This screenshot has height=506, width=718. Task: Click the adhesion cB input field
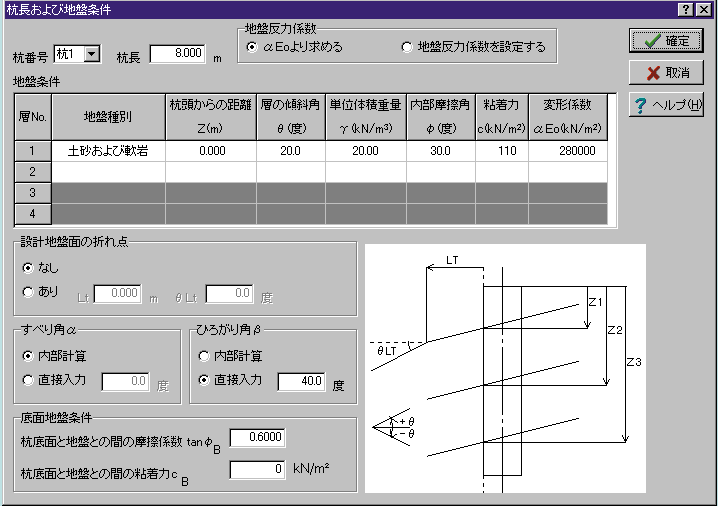tap(257, 468)
